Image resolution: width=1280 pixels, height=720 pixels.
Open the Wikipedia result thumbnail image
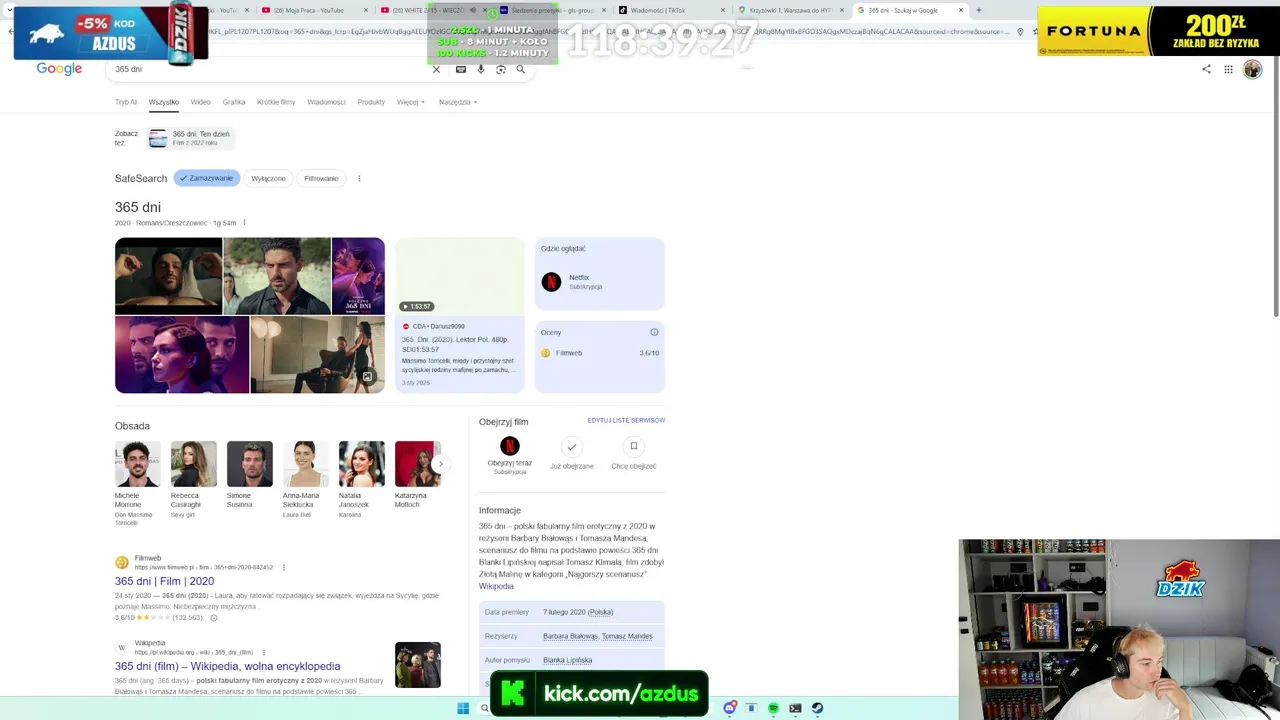tap(418, 665)
